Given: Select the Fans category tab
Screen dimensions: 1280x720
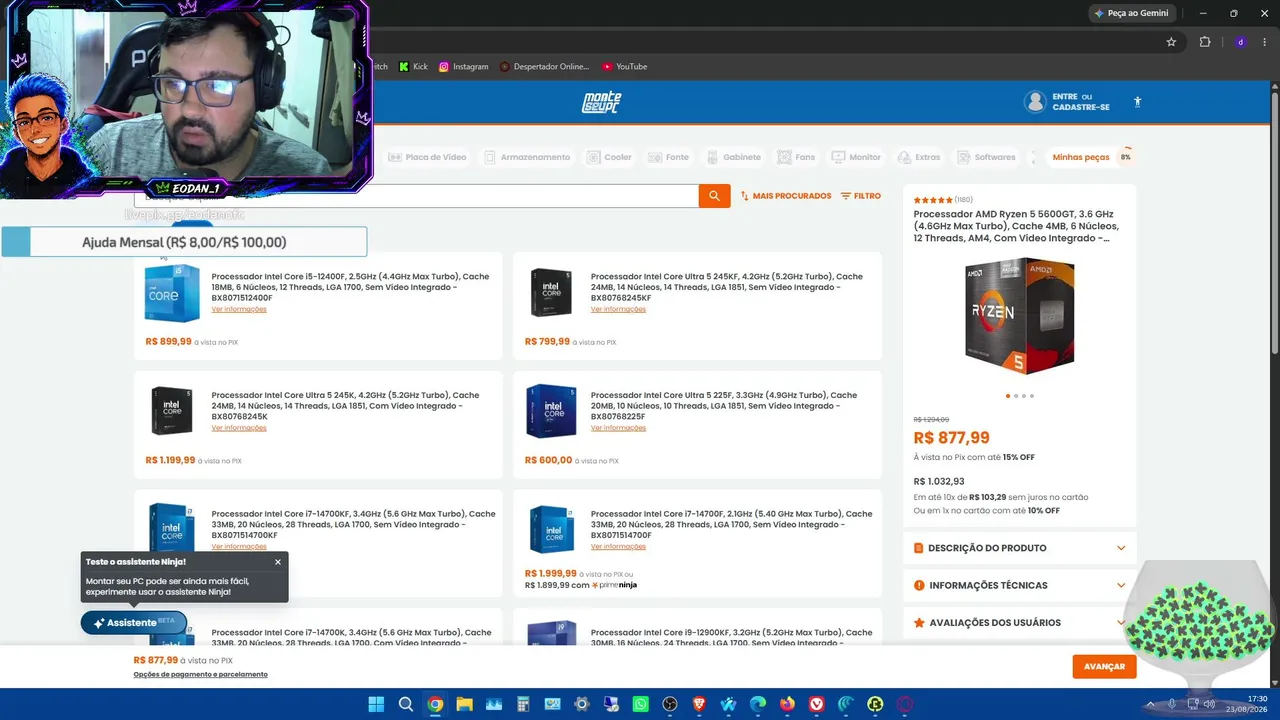Looking at the screenshot, I should click(796, 157).
